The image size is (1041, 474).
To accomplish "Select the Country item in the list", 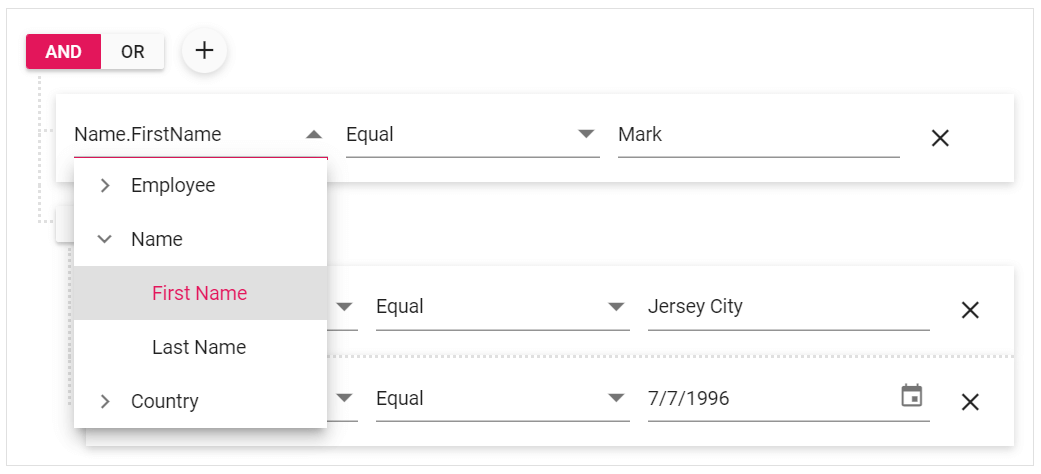I will [165, 402].
